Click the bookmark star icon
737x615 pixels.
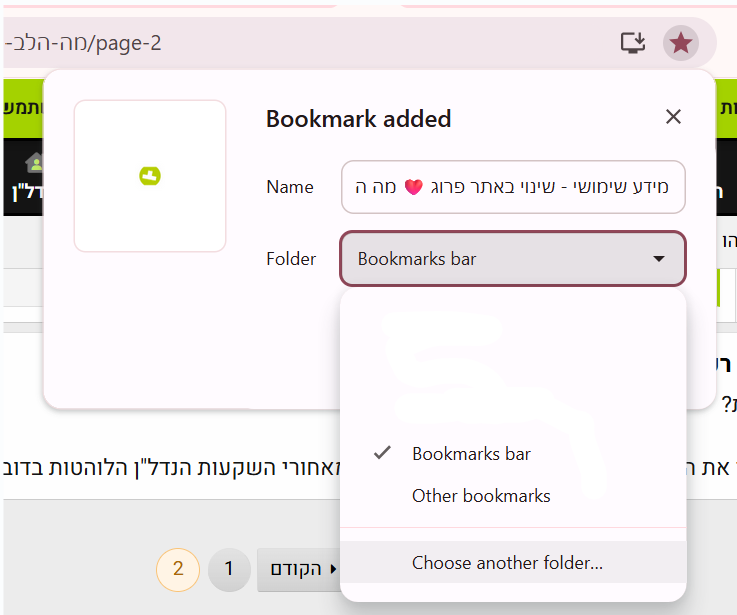click(x=680, y=43)
